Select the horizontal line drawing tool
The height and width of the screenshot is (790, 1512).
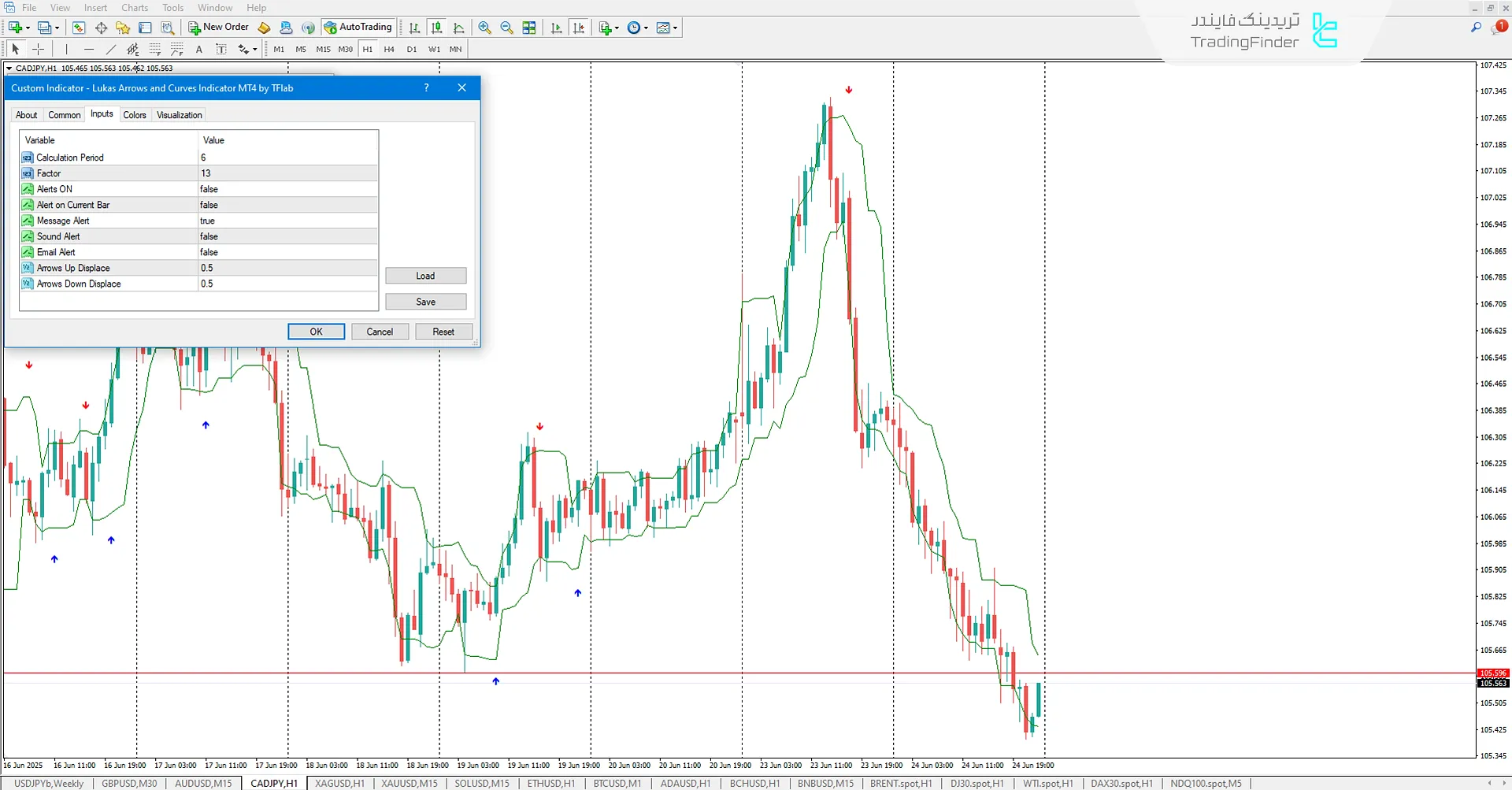[x=89, y=49]
